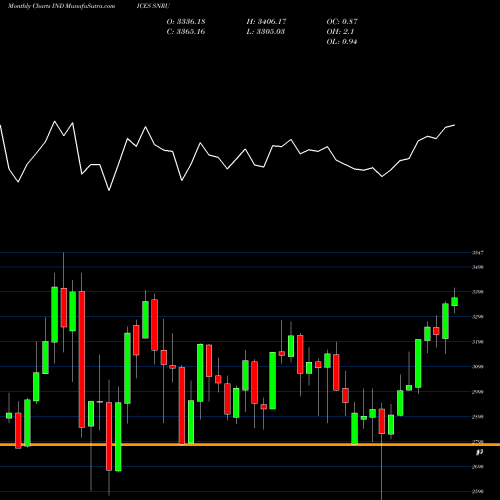Click the 'OC: 0.87' reading
The width and height of the screenshot is (500, 500).
tap(342, 22)
